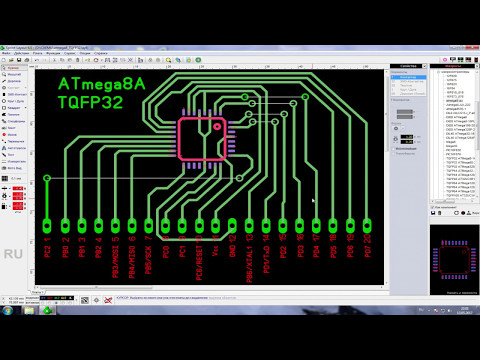
Task: Select SMD-Контактов row in properties list
Action: click(x=408, y=81)
